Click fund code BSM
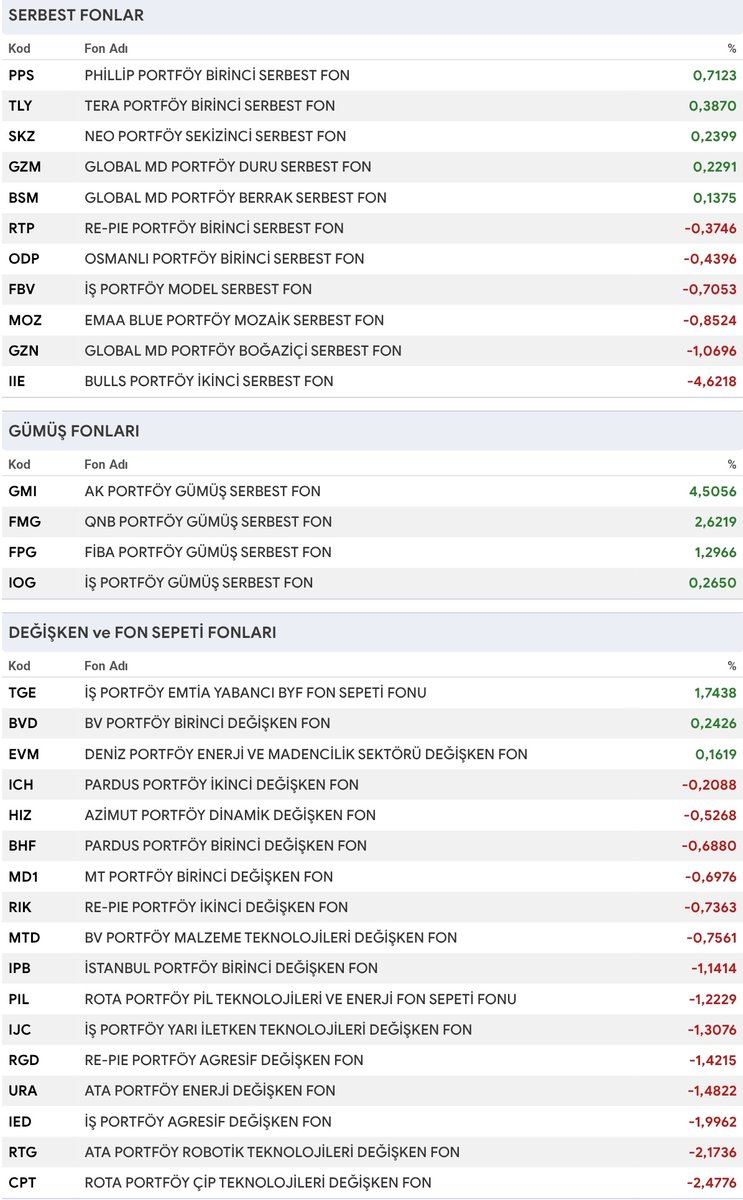Screen dimensions: 743x1200 [22, 198]
